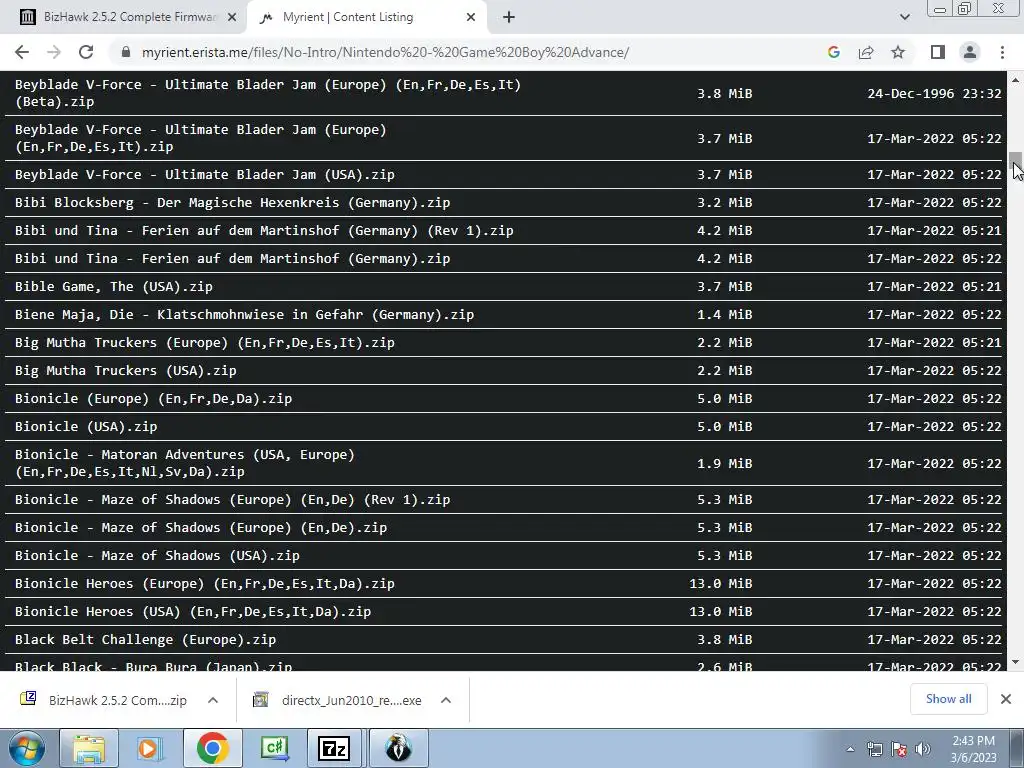The height and width of the screenshot is (768, 1024).
Task: Close the Myrient Content Listing tab
Action: [471, 18]
